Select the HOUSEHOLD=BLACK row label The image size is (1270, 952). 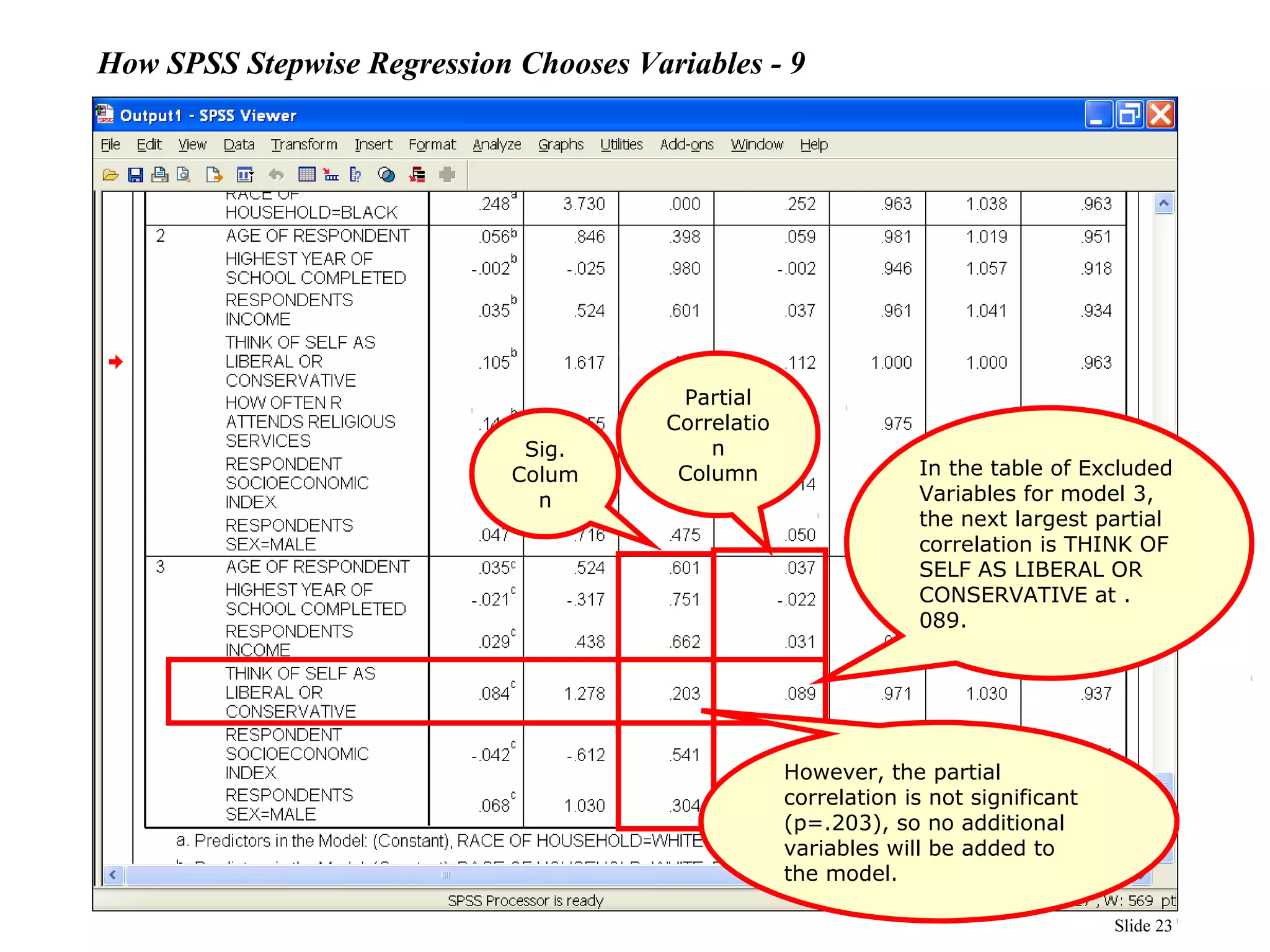(311, 212)
